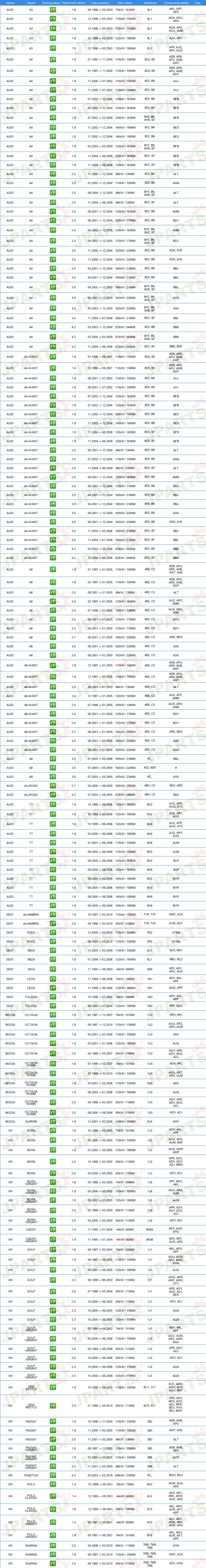Image resolution: width=206 pixels, height=1568 pixels.
Task: Click the SEAT brand cell in INCA row
Action: pos(10,969)
